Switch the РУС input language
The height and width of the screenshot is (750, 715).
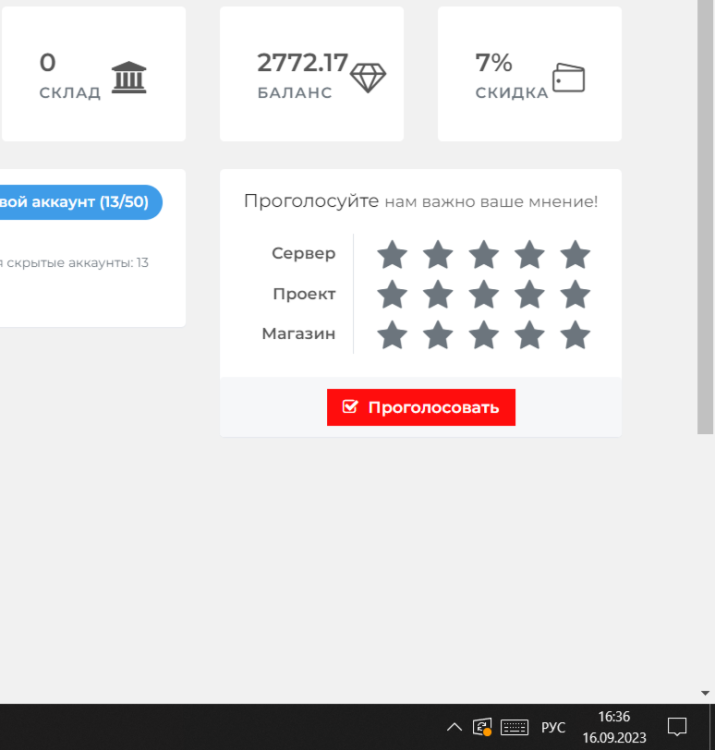point(553,727)
